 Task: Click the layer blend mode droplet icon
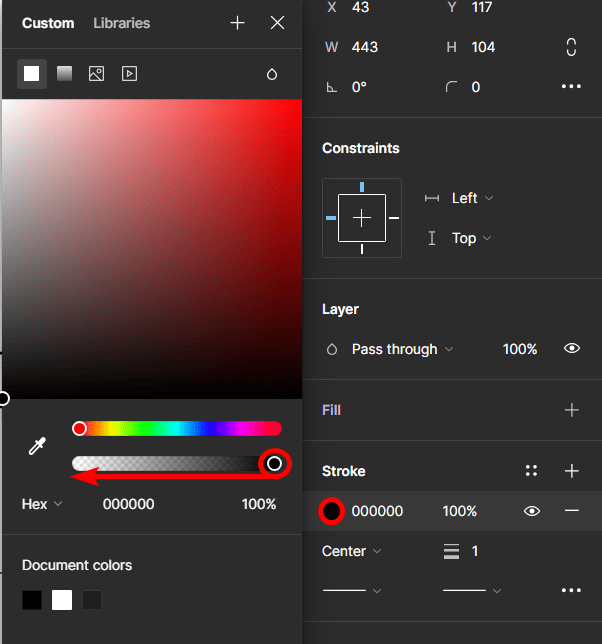point(332,350)
